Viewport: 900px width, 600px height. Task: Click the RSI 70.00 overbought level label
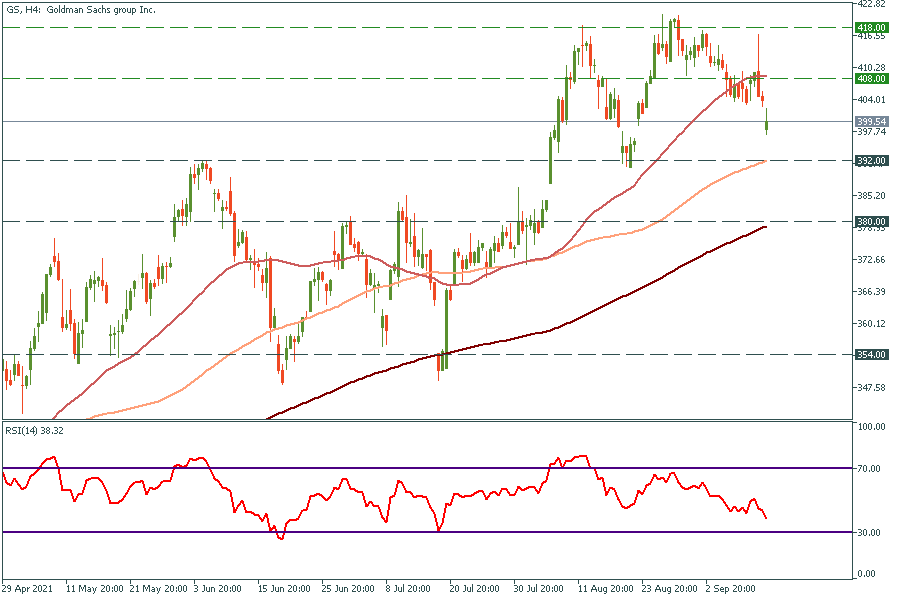(869, 468)
